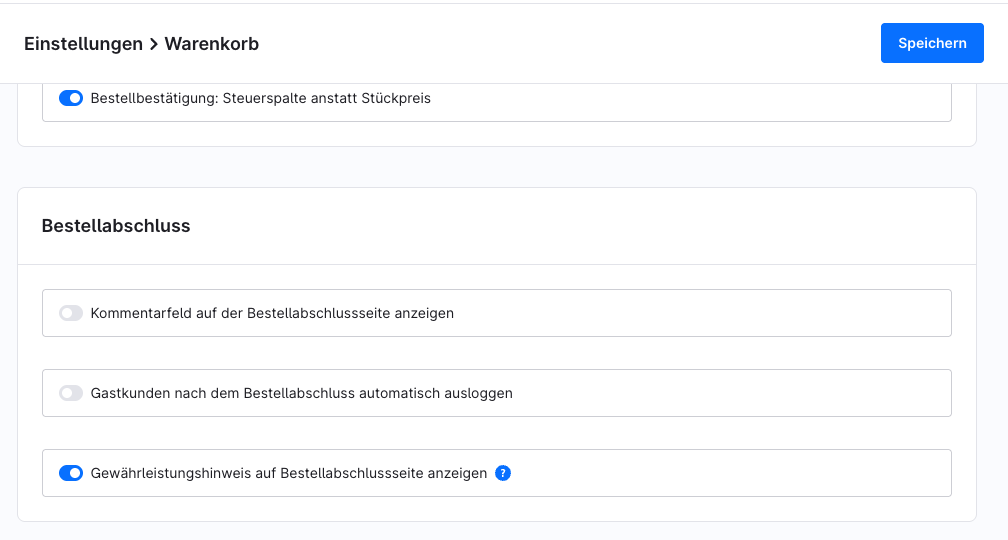Disable Steuerspalte anstatt Stückpreis toggle

(x=71, y=98)
